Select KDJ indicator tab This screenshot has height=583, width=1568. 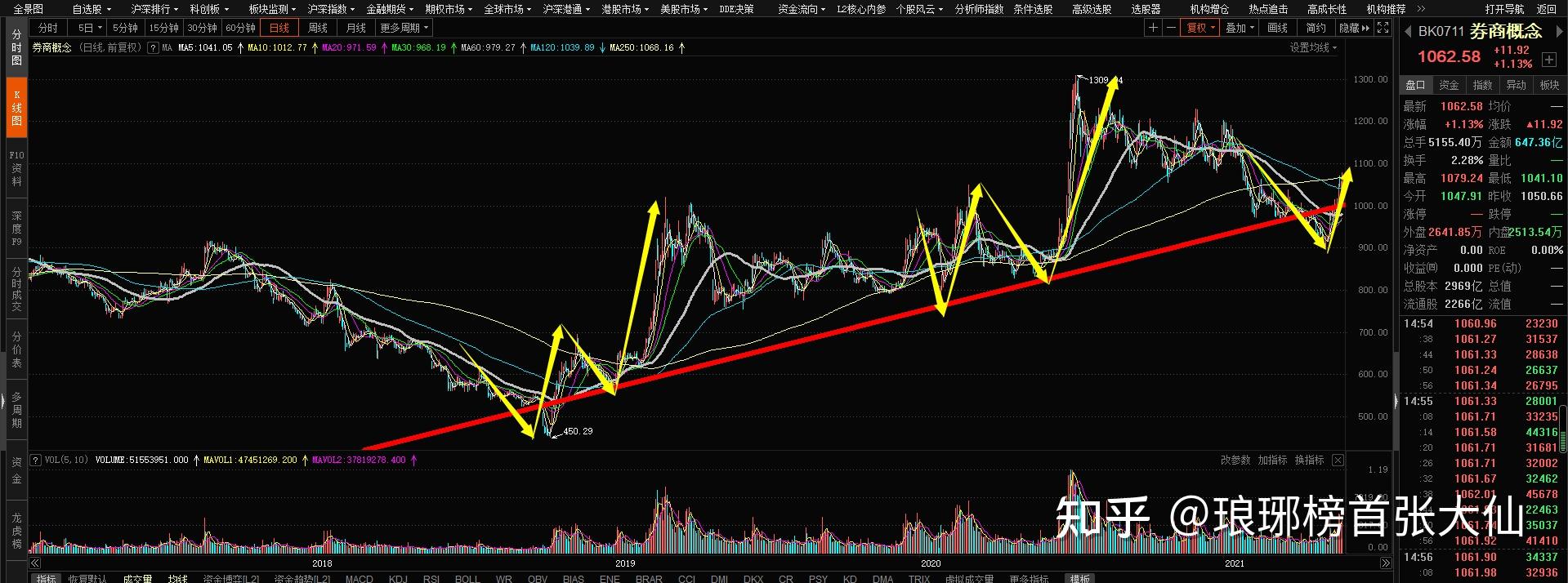(398, 578)
